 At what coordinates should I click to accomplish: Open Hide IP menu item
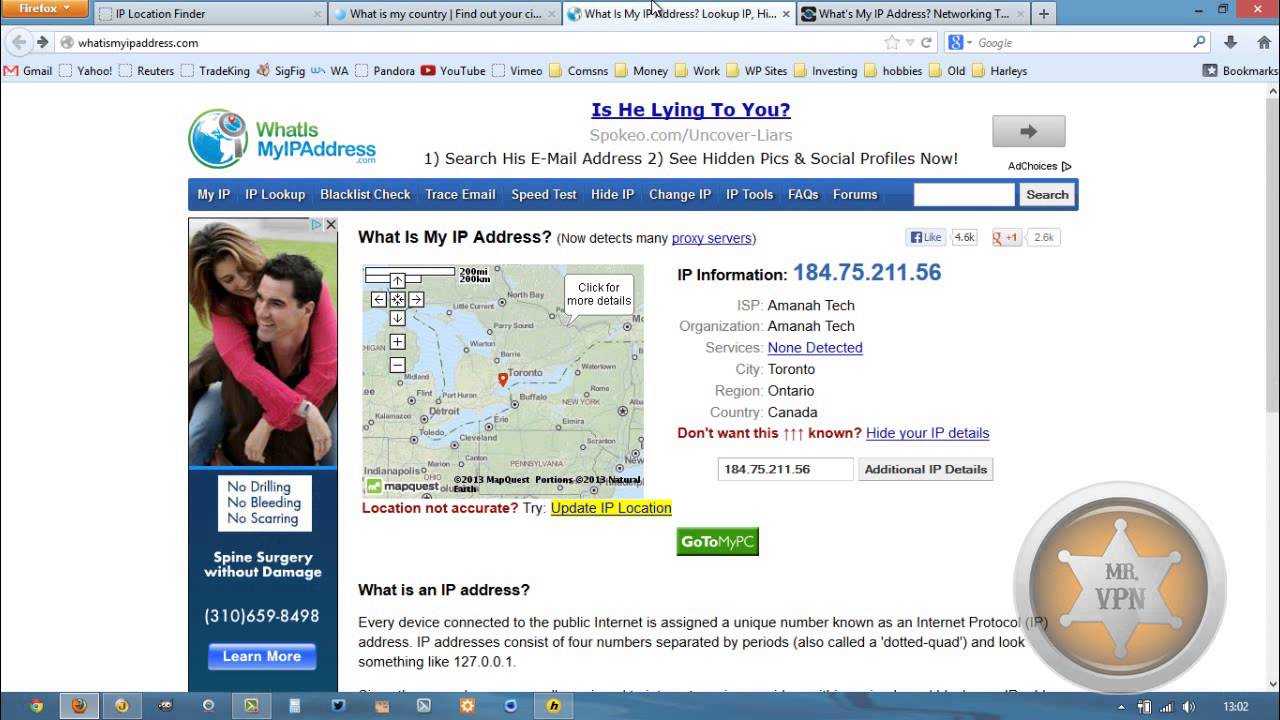(x=612, y=195)
